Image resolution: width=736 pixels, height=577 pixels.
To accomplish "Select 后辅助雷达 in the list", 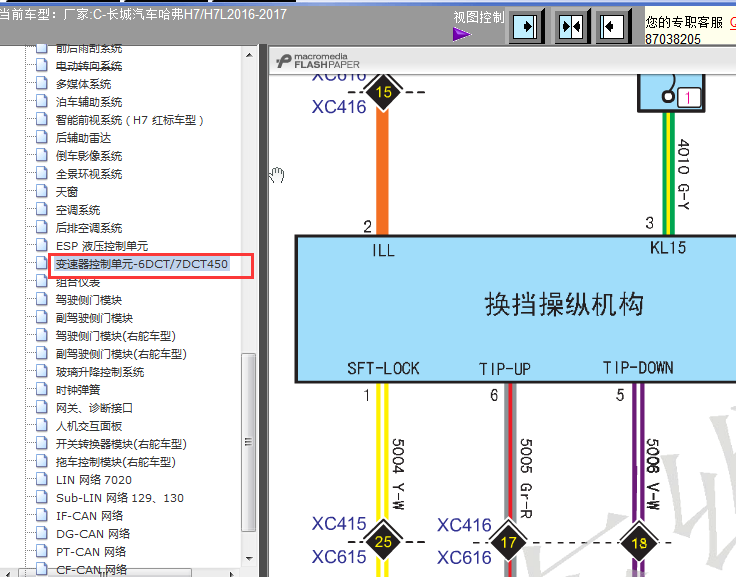I will [84, 138].
